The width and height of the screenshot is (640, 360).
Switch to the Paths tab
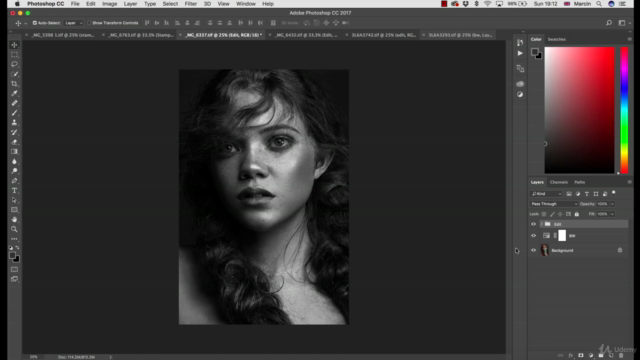(x=580, y=182)
